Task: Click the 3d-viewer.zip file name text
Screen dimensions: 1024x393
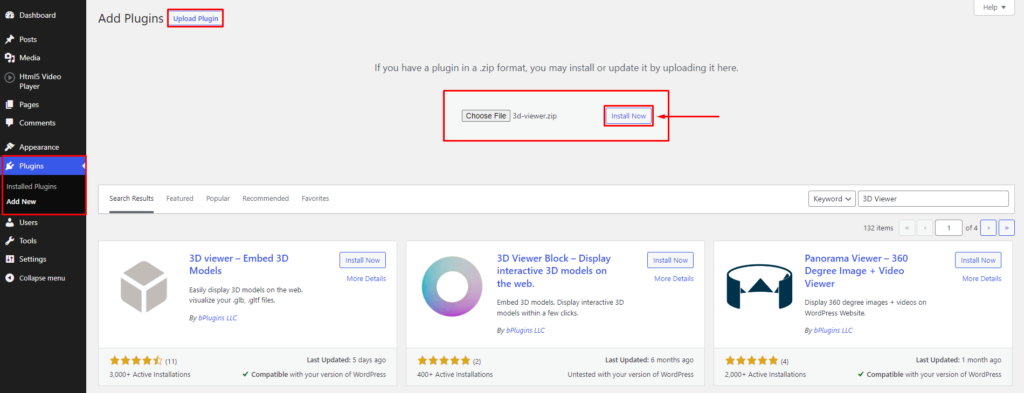Action: 535,116
